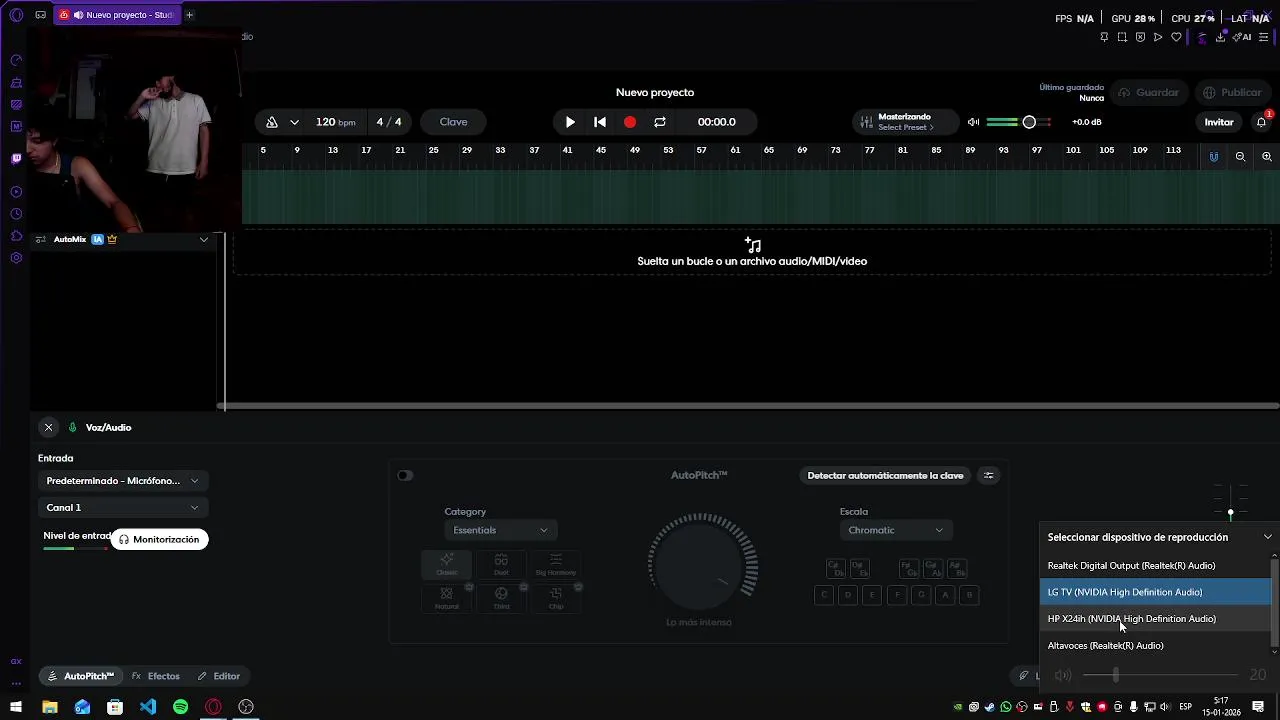Click the Guardar save button
The width and height of the screenshot is (1280, 720).
click(1148, 92)
